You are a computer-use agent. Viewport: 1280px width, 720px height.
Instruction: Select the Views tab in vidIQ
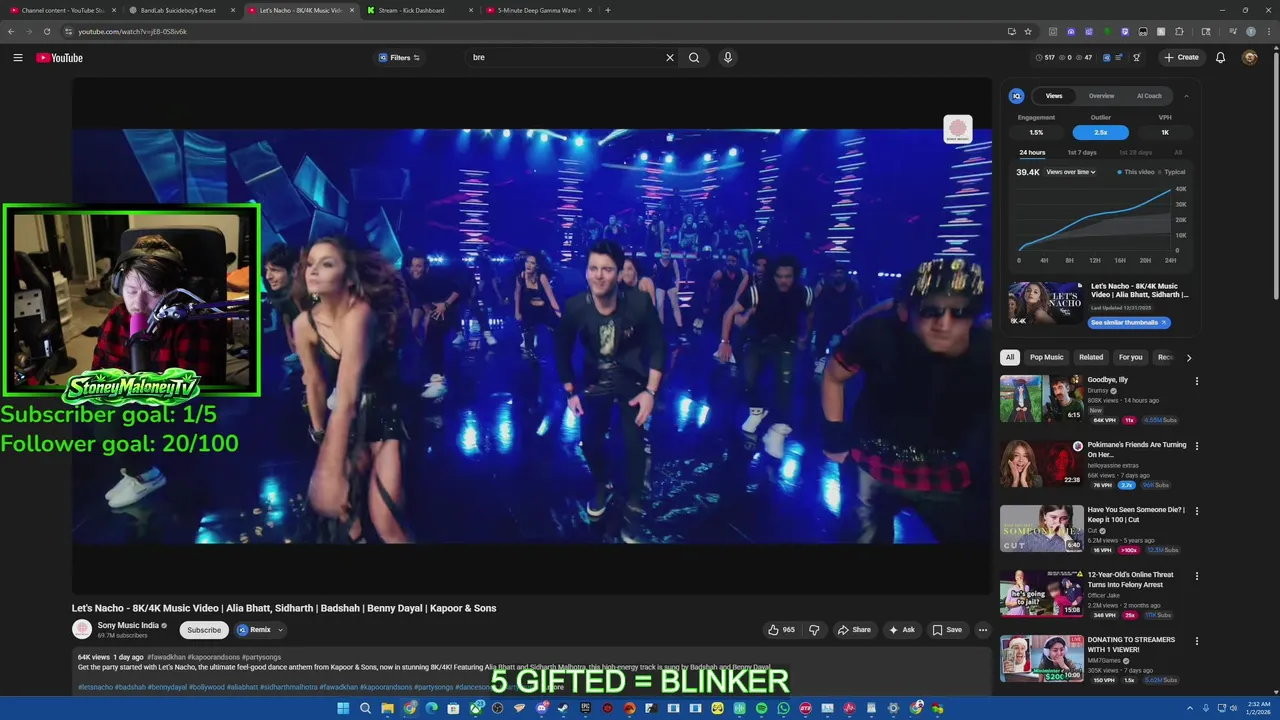pyautogui.click(x=1054, y=96)
